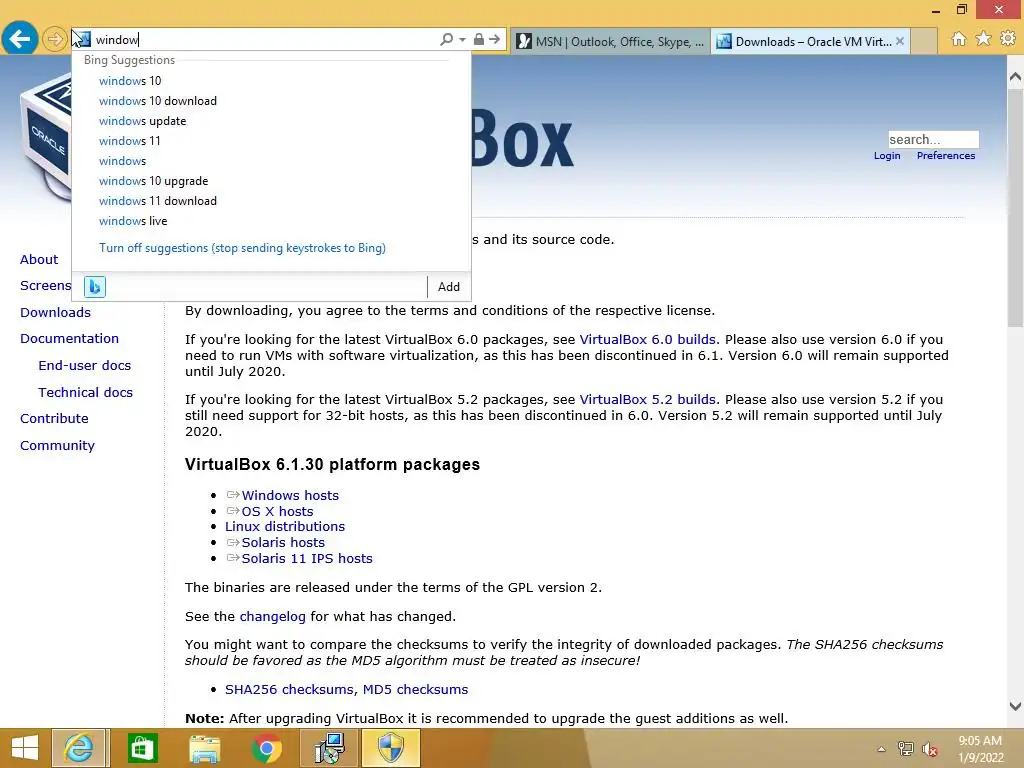Launch Google Chrome from the taskbar
Screen dimensions: 1024x768
[x=266, y=748]
